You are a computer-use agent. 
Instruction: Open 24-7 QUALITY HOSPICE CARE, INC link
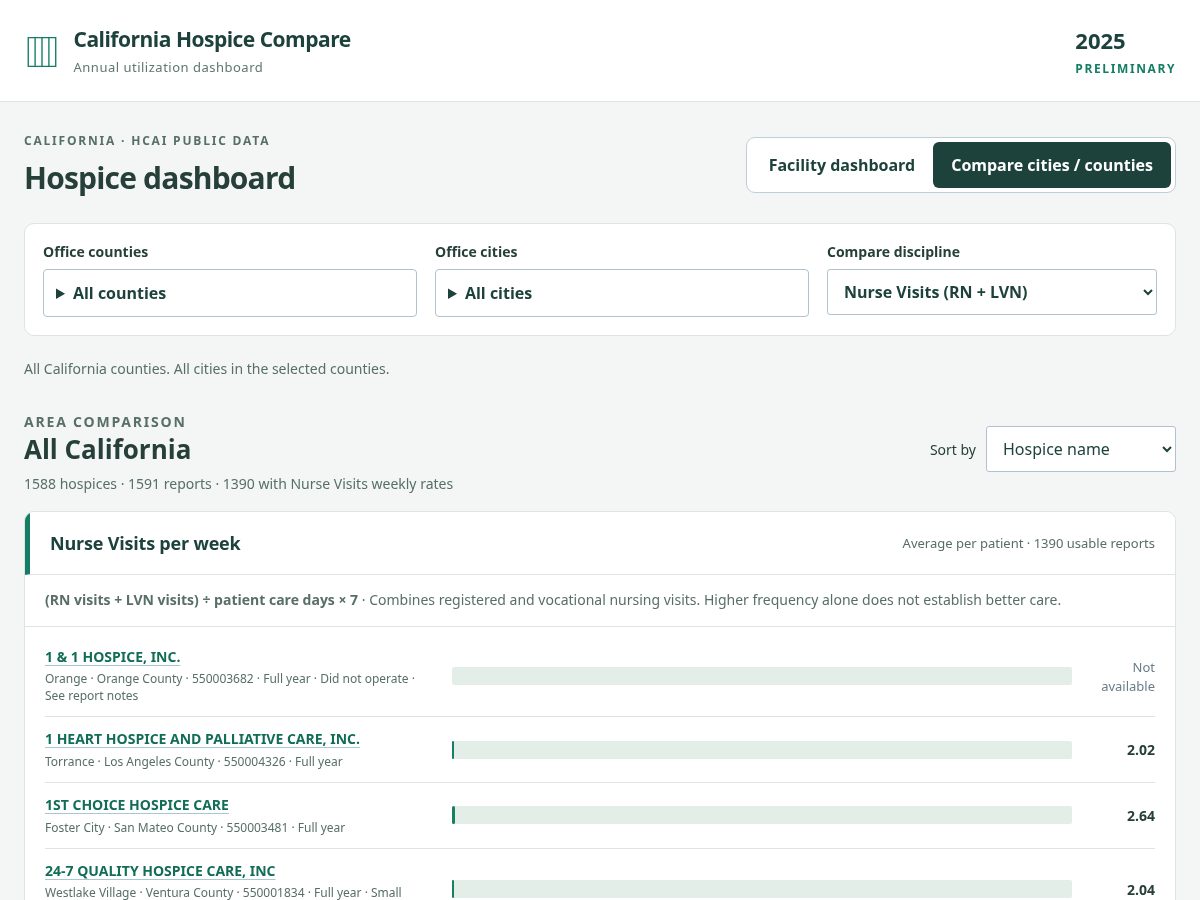tap(160, 871)
